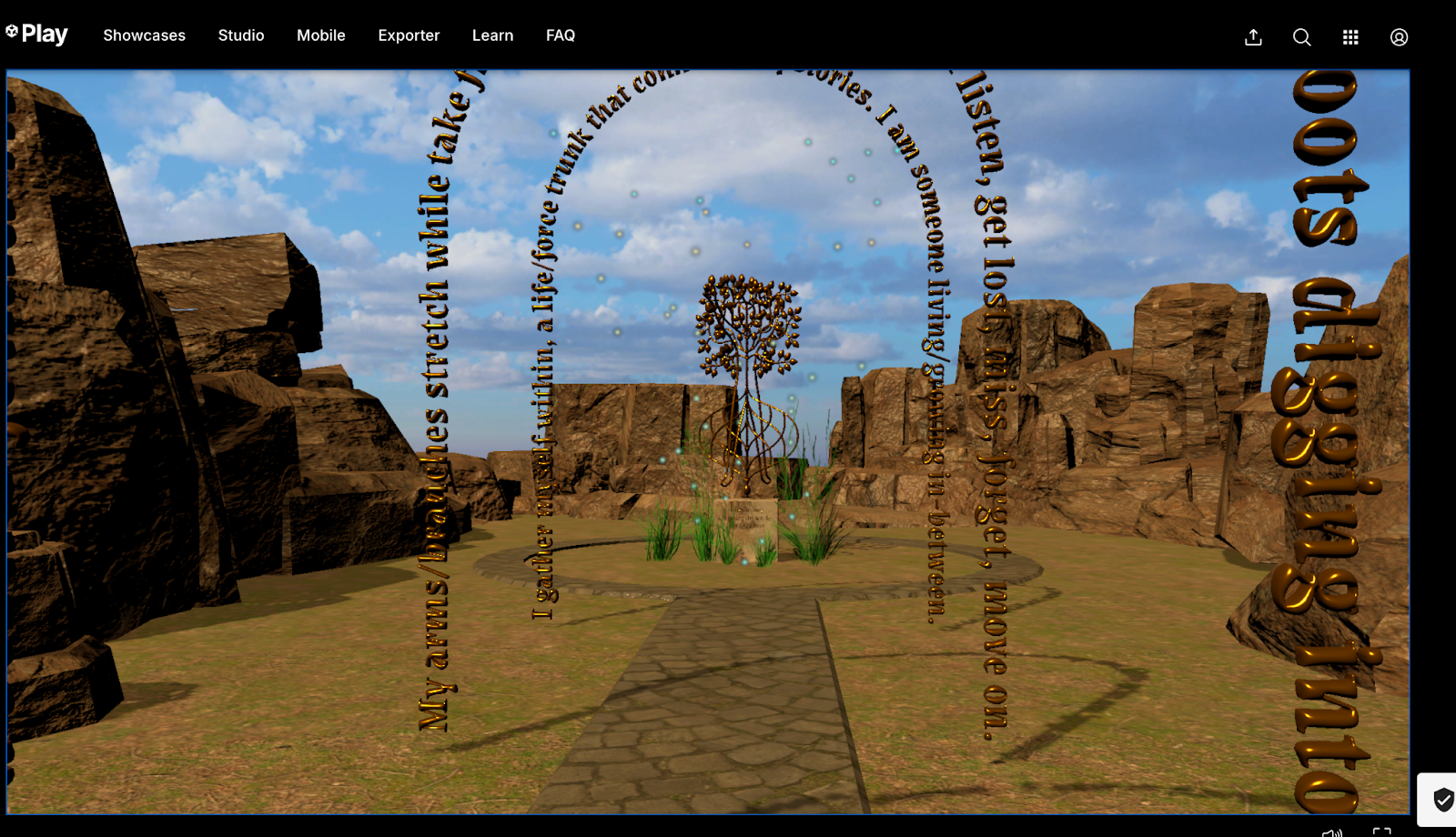Click the shield checkmark privacy badge
Viewport: 1456px width, 837px height.
[1442, 800]
